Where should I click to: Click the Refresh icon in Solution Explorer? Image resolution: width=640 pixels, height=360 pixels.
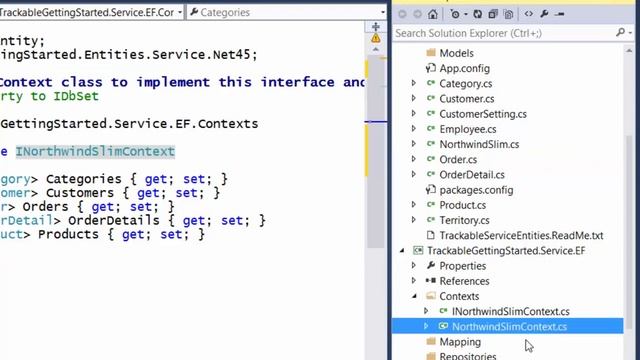pos(477,14)
